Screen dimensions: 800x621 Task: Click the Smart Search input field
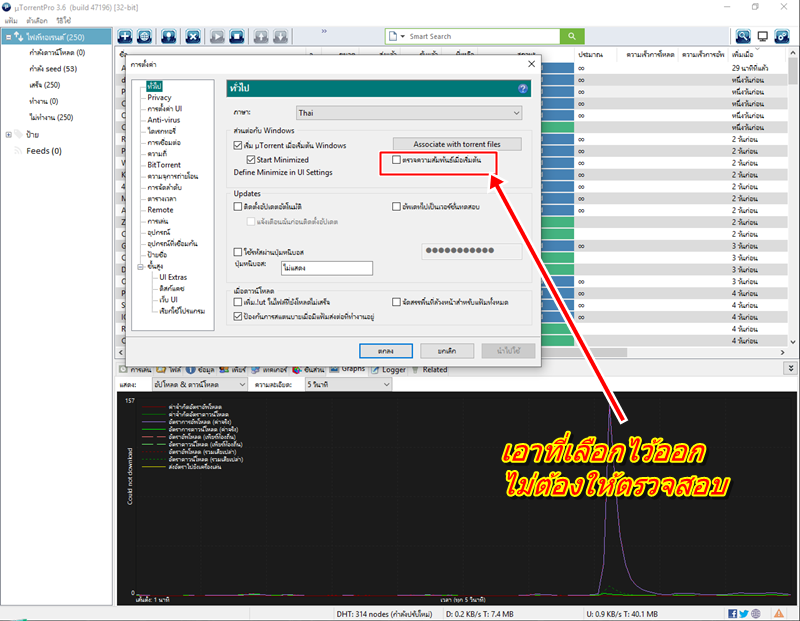[483, 36]
